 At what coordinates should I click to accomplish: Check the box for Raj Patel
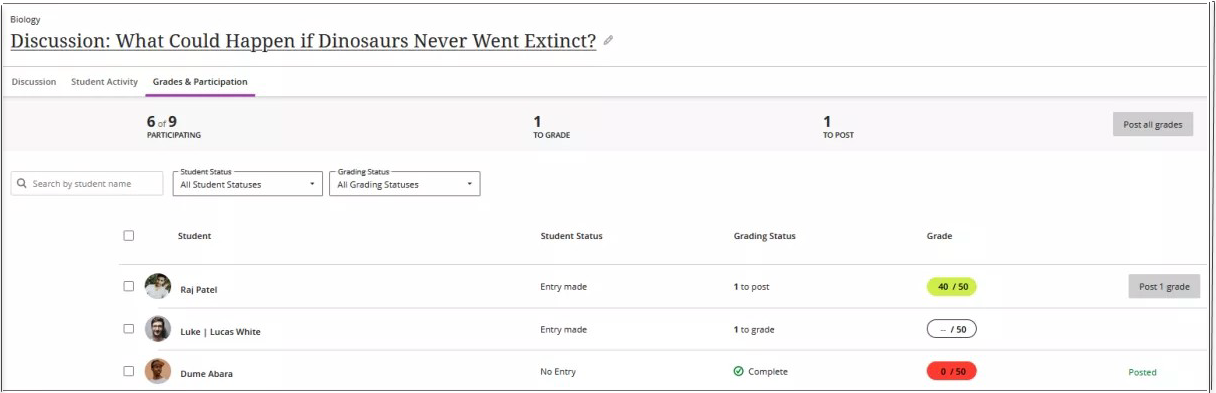[128, 286]
